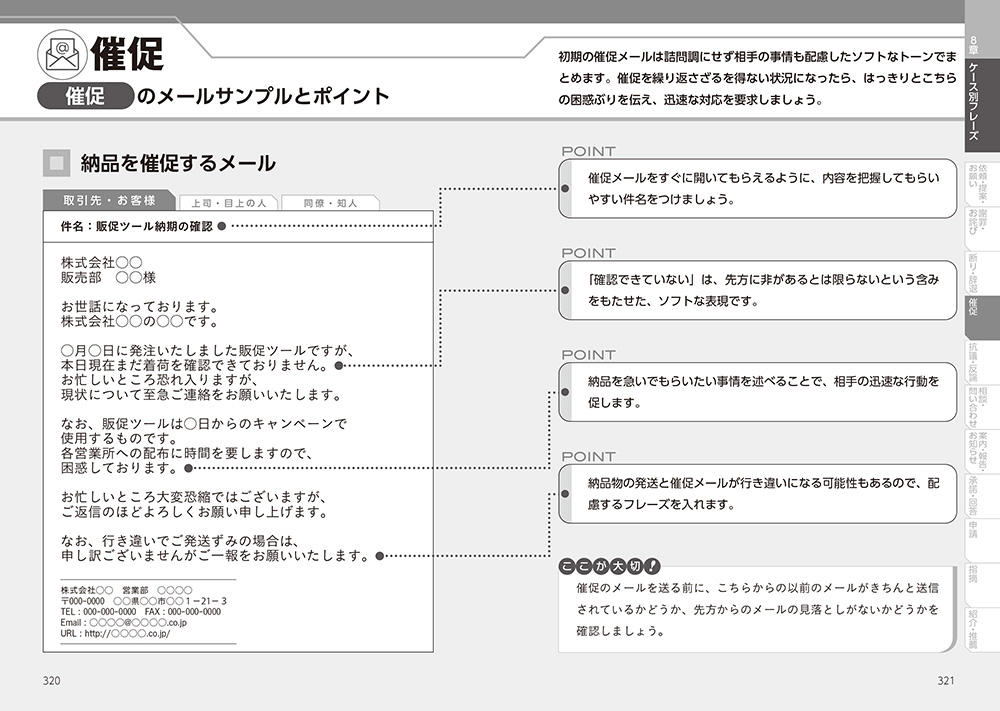Click the gray square beside 納品を催促するメール
The image size is (1000, 711).
tap(57, 163)
